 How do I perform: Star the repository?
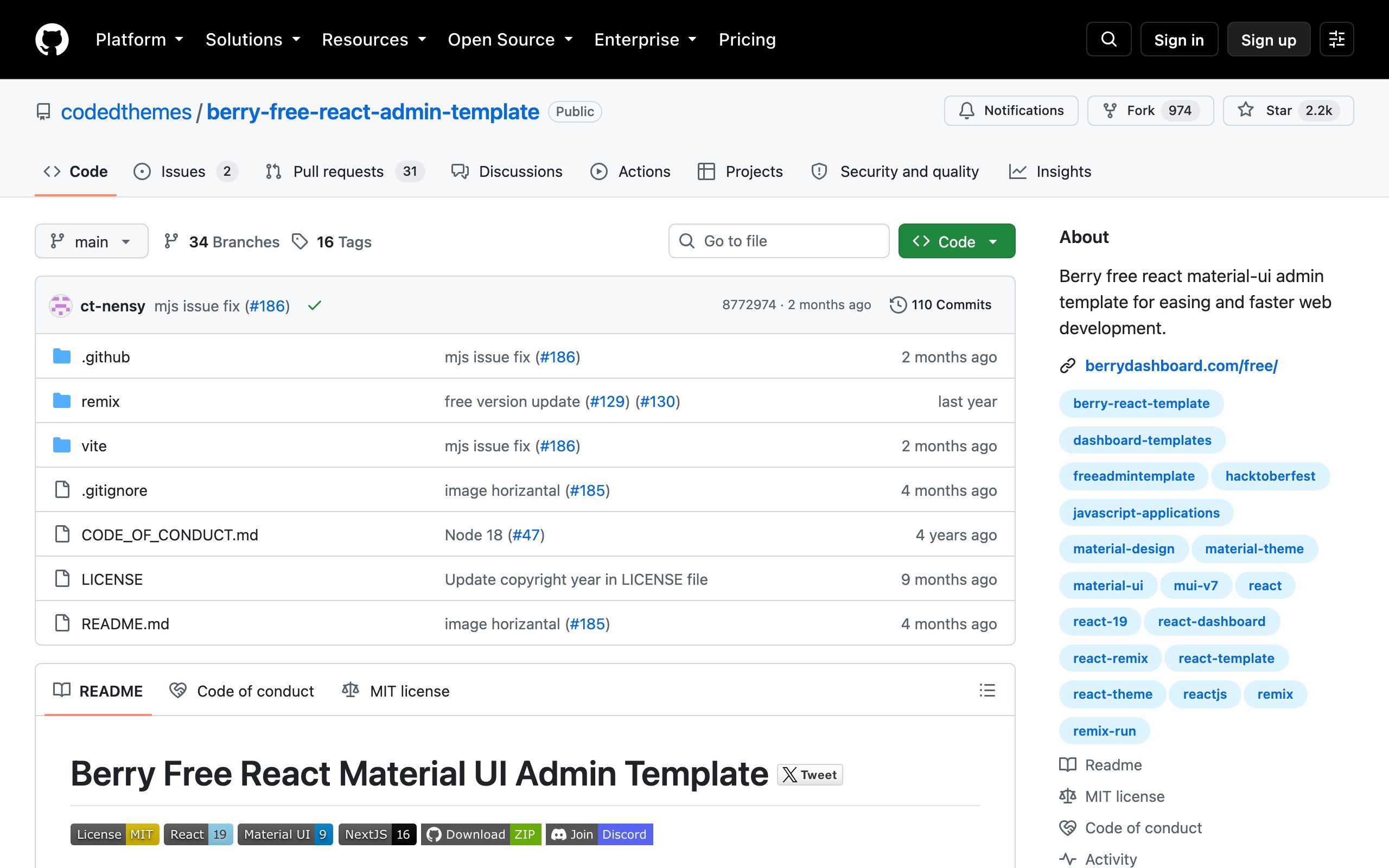[1288, 110]
